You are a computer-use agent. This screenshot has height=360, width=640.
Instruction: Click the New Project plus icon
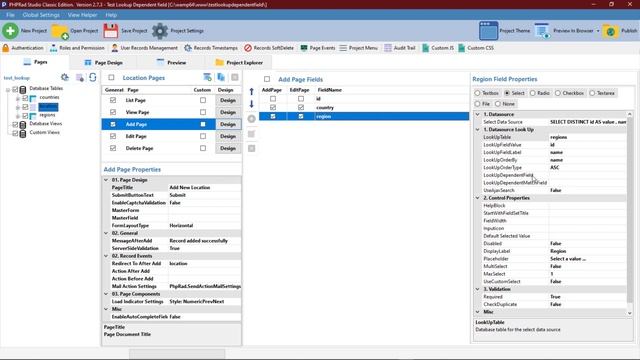tap(10, 31)
